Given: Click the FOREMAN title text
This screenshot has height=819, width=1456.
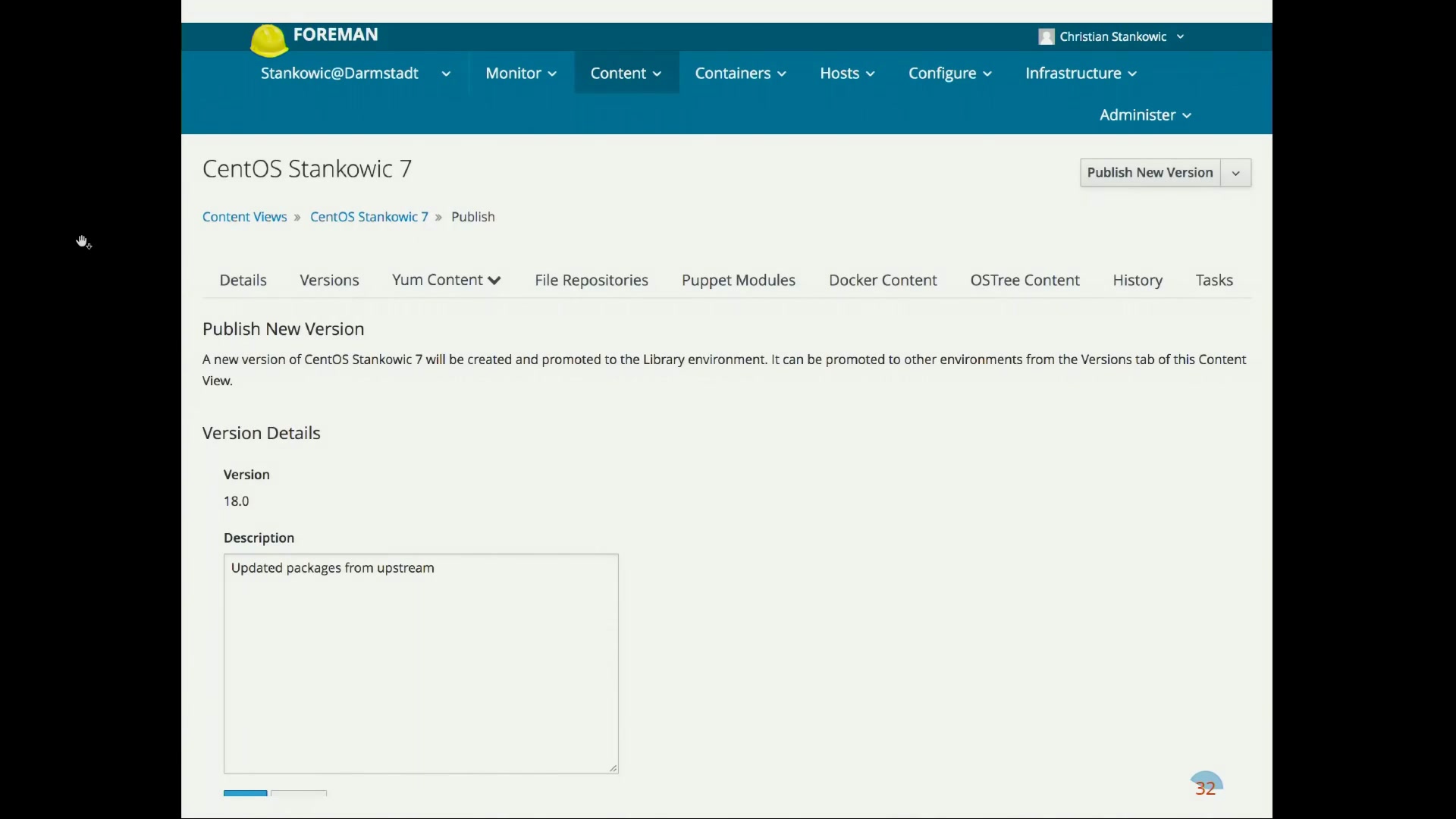Looking at the screenshot, I should pyautogui.click(x=335, y=35).
